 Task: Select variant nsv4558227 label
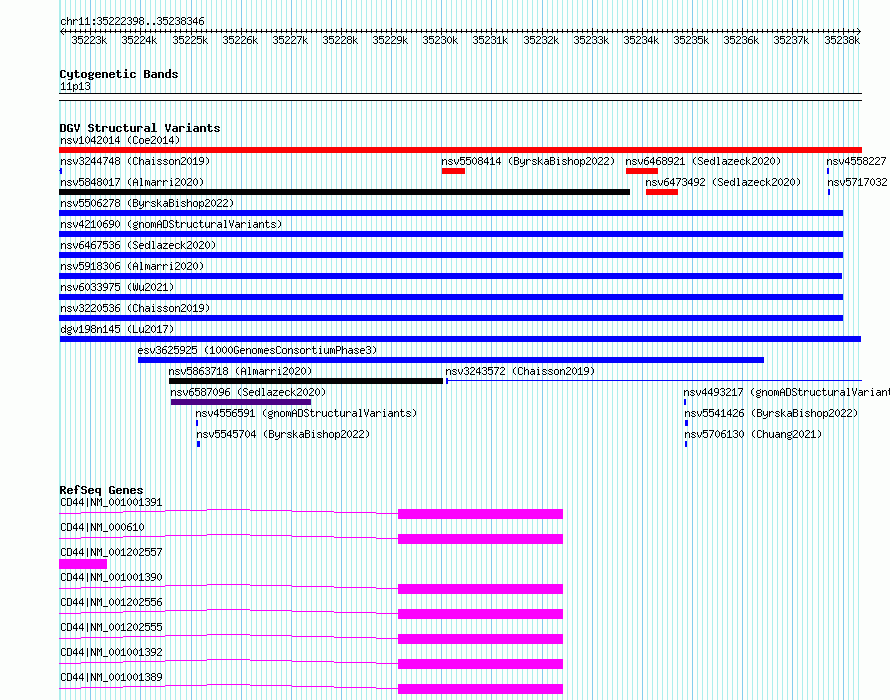(856, 161)
